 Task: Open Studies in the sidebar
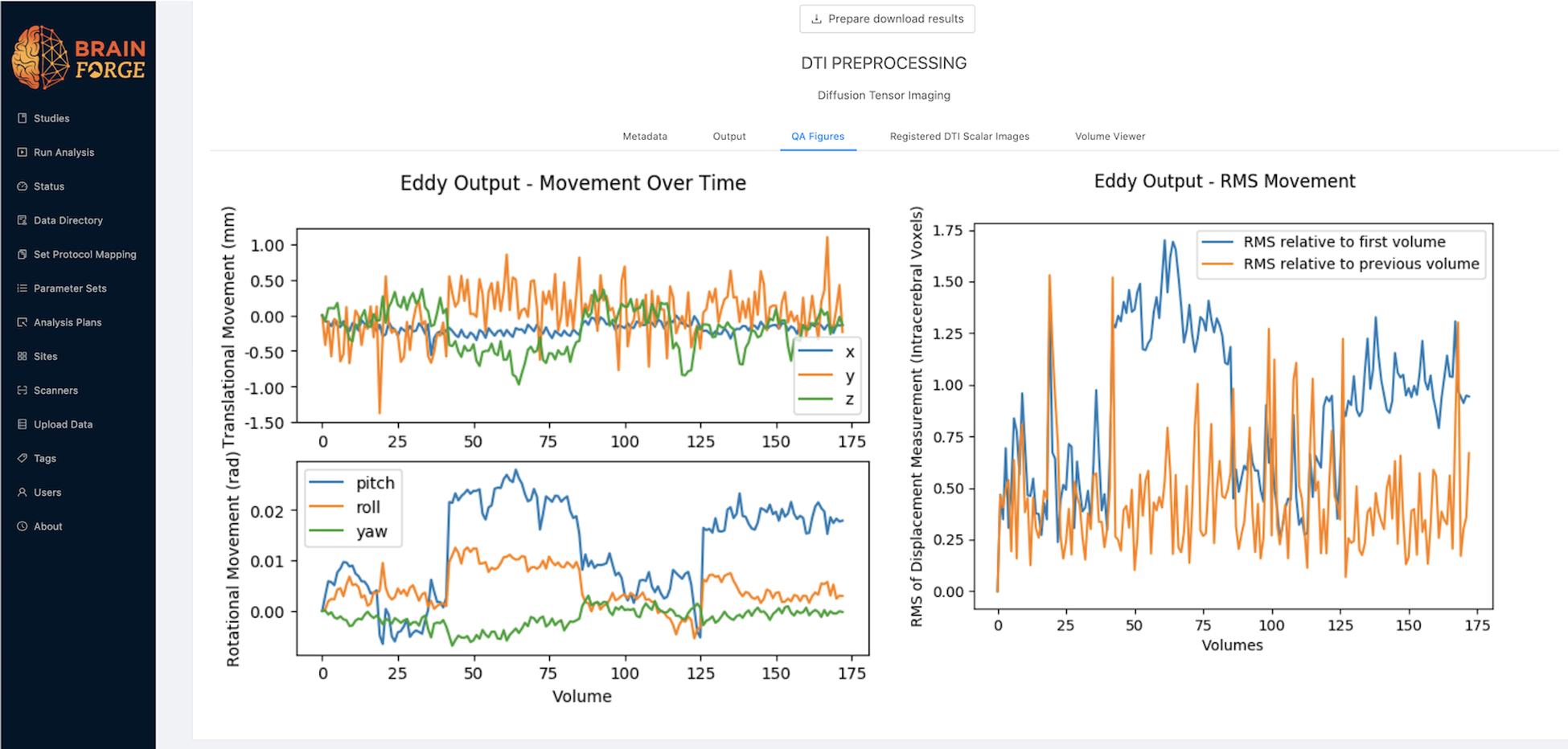(x=51, y=118)
